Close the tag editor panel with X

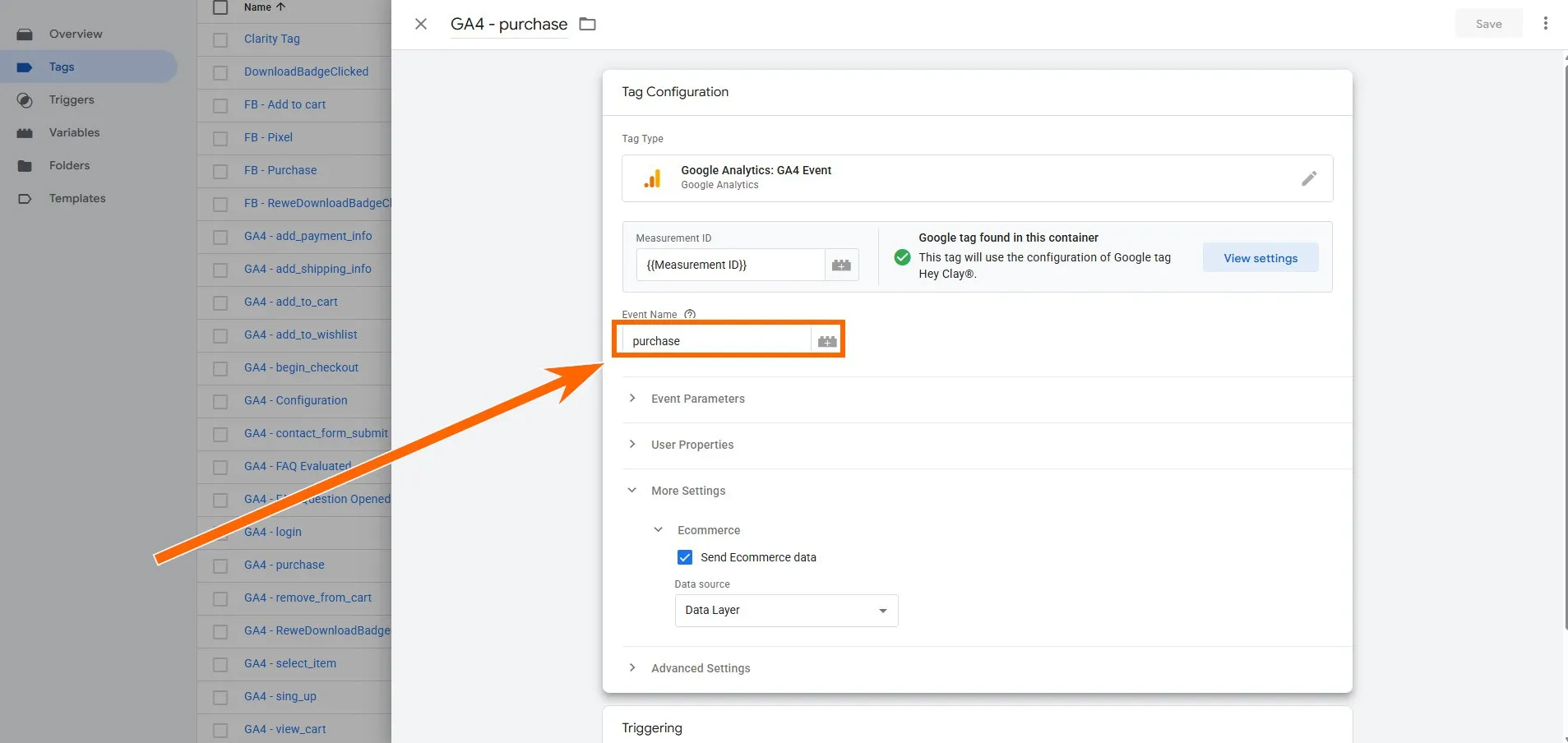pyautogui.click(x=421, y=24)
